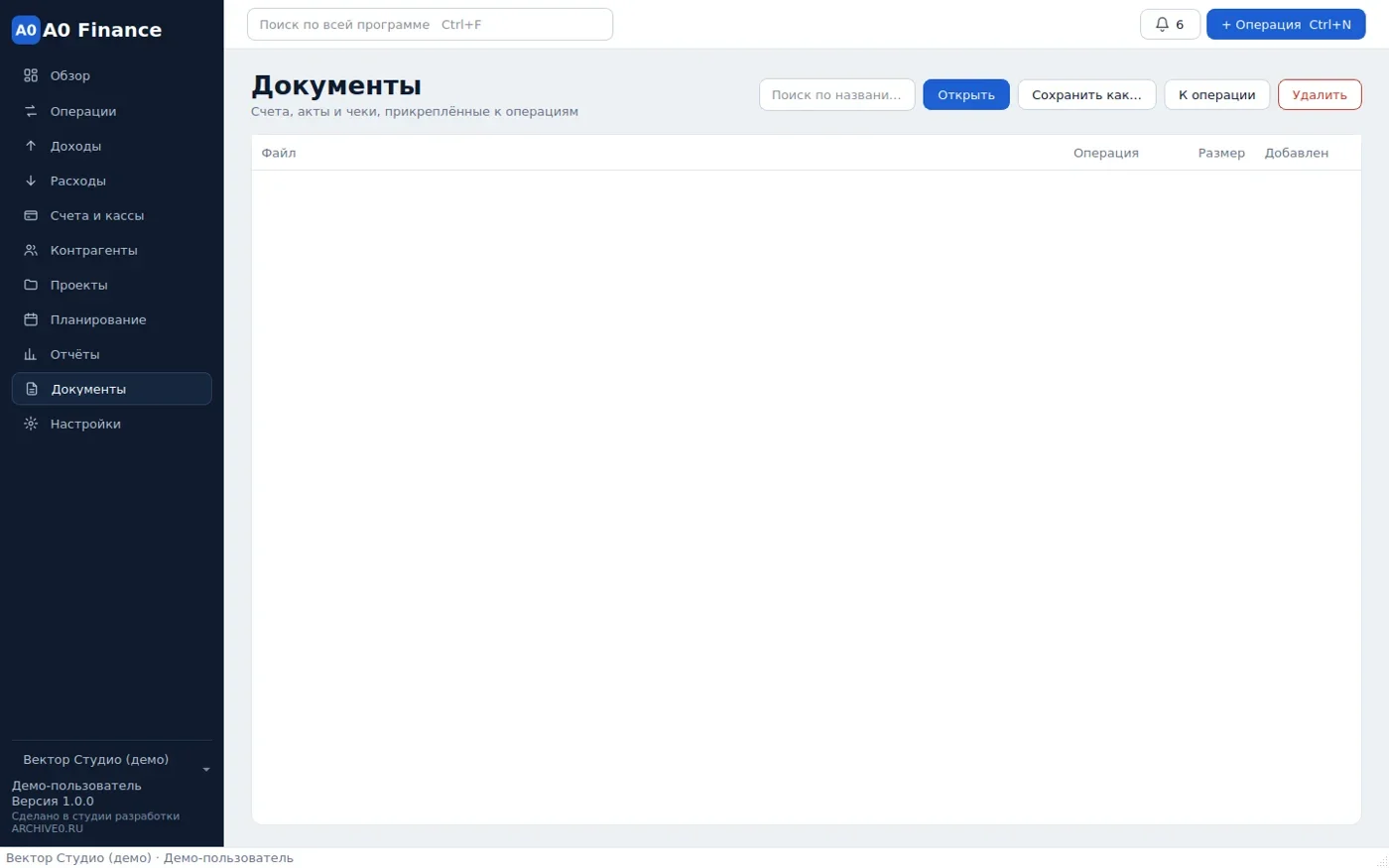Select the Документы sidebar item
The width and height of the screenshot is (1389, 868).
(111, 389)
